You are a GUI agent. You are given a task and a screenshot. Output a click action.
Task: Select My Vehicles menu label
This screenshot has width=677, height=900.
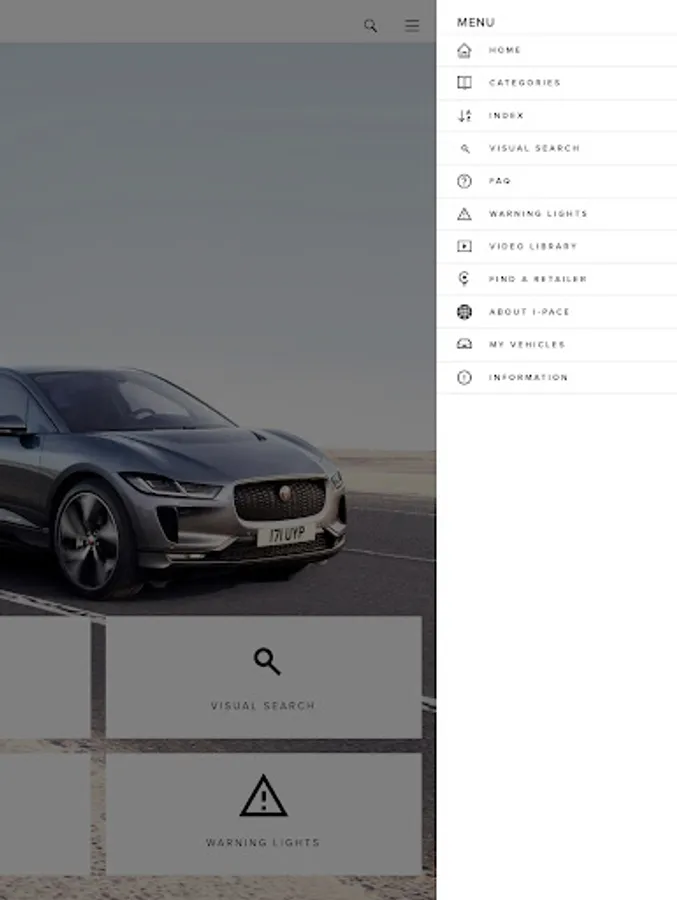click(x=527, y=344)
